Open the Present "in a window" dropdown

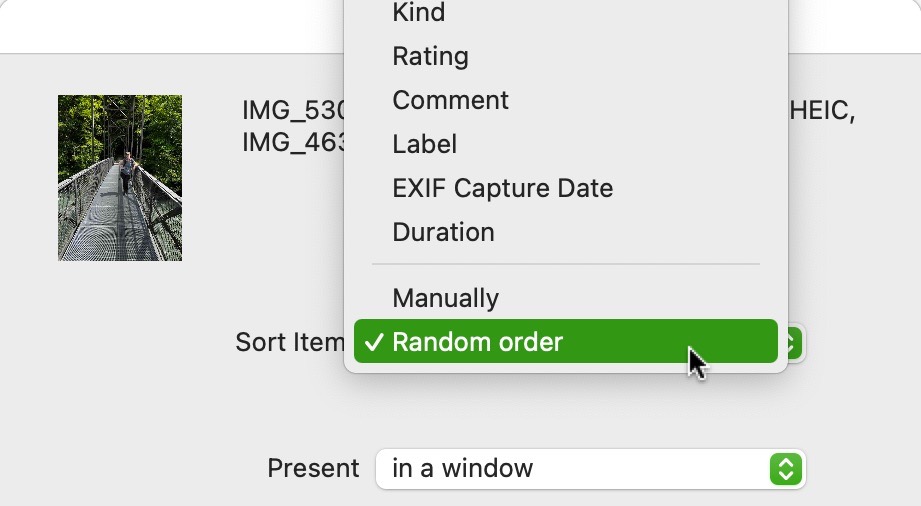click(x=590, y=468)
